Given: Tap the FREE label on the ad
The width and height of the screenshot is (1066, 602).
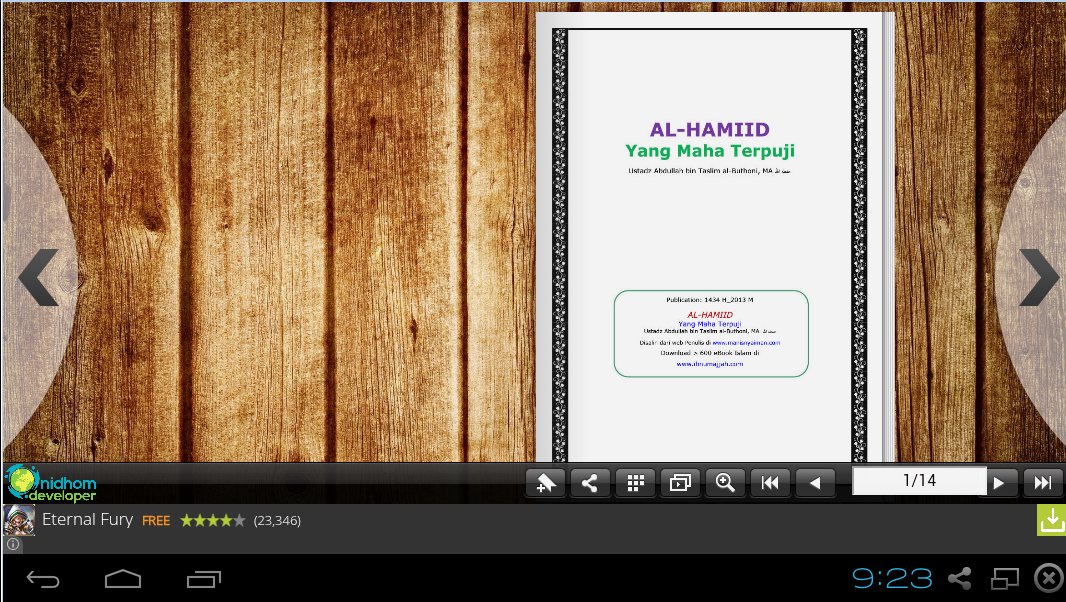Looking at the screenshot, I should (156, 520).
